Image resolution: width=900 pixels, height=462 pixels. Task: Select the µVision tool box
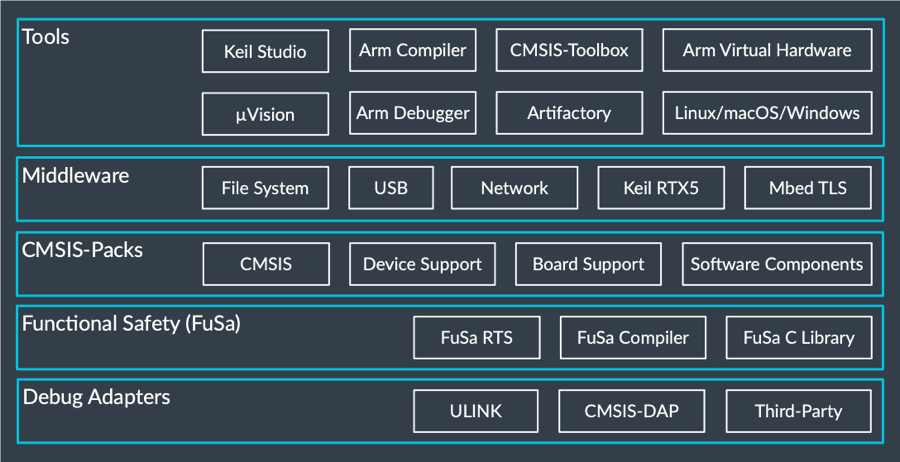(x=265, y=114)
